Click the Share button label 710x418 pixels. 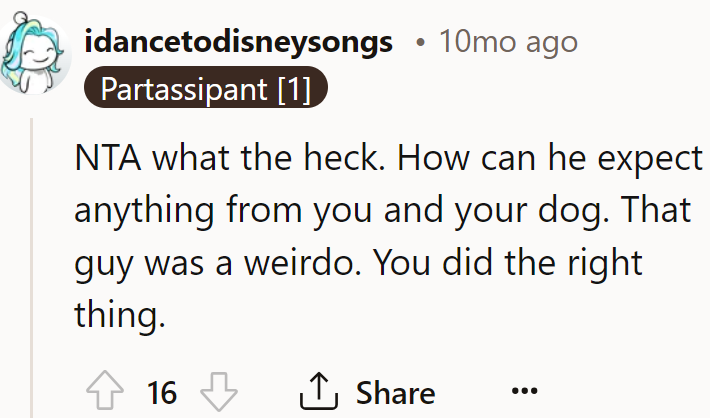[395, 393]
